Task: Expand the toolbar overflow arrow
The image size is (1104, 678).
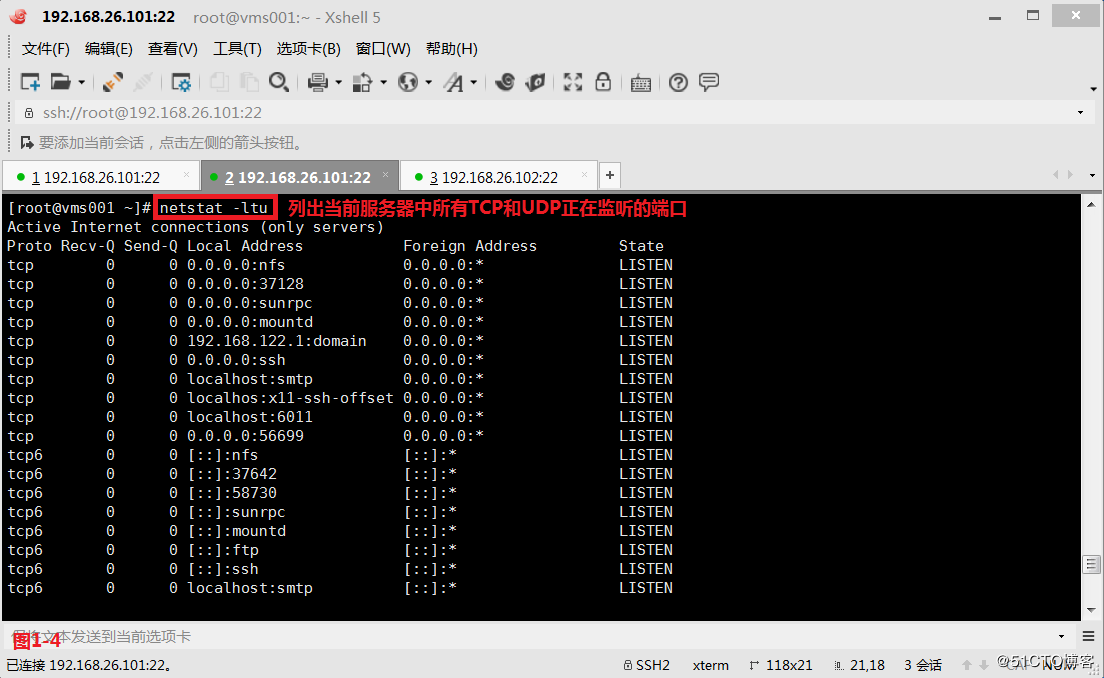Action: click(x=1093, y=89)
